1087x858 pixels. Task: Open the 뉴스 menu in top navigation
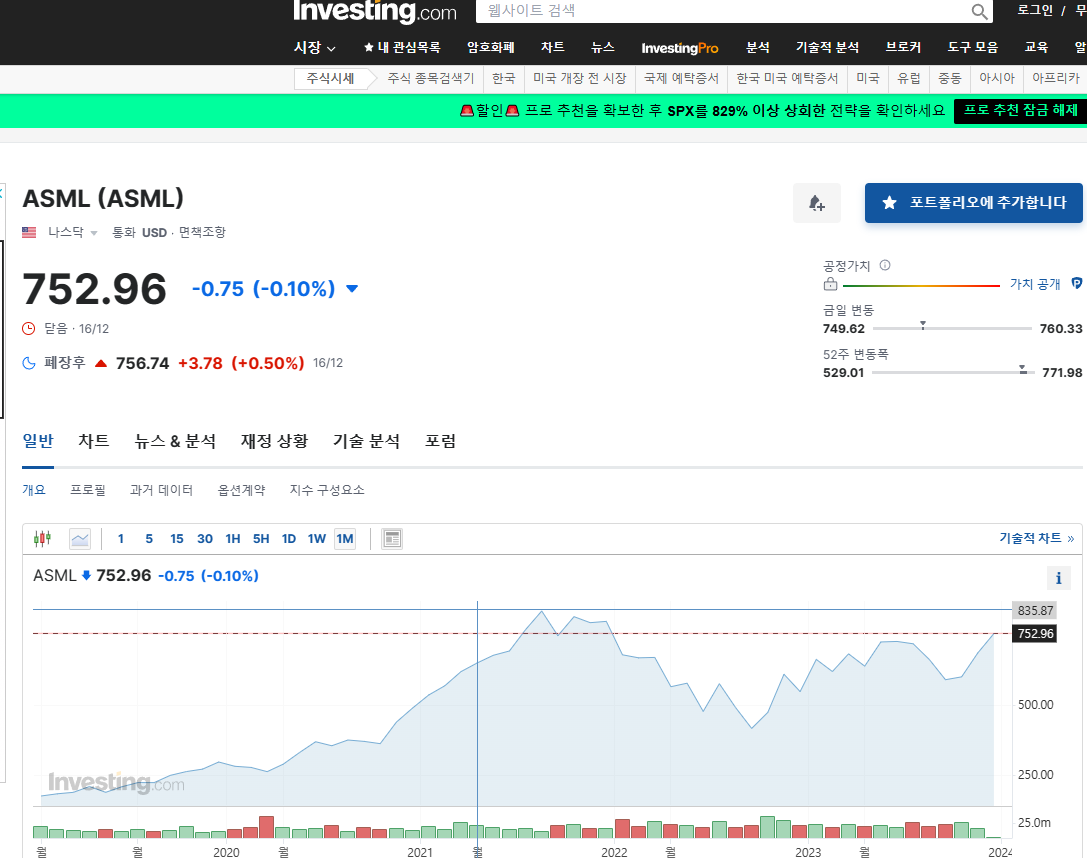(x=602, y=47)
